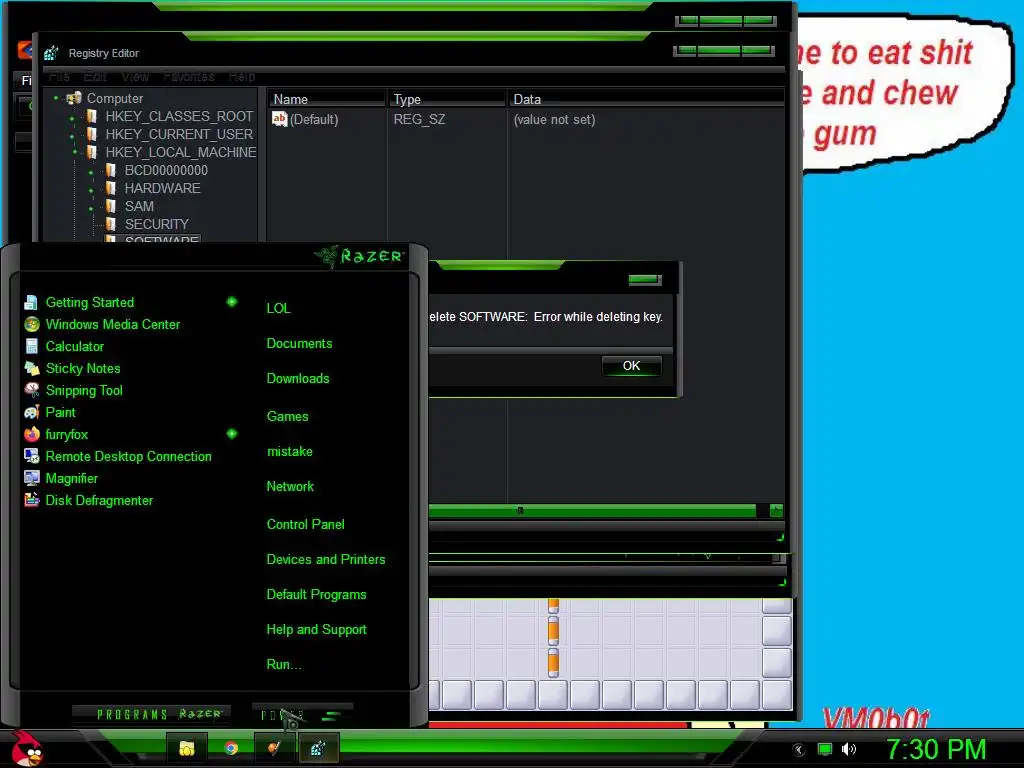Open Network from the Start menu
This screenshot has width=1024, height=768.
pos(290,487)
